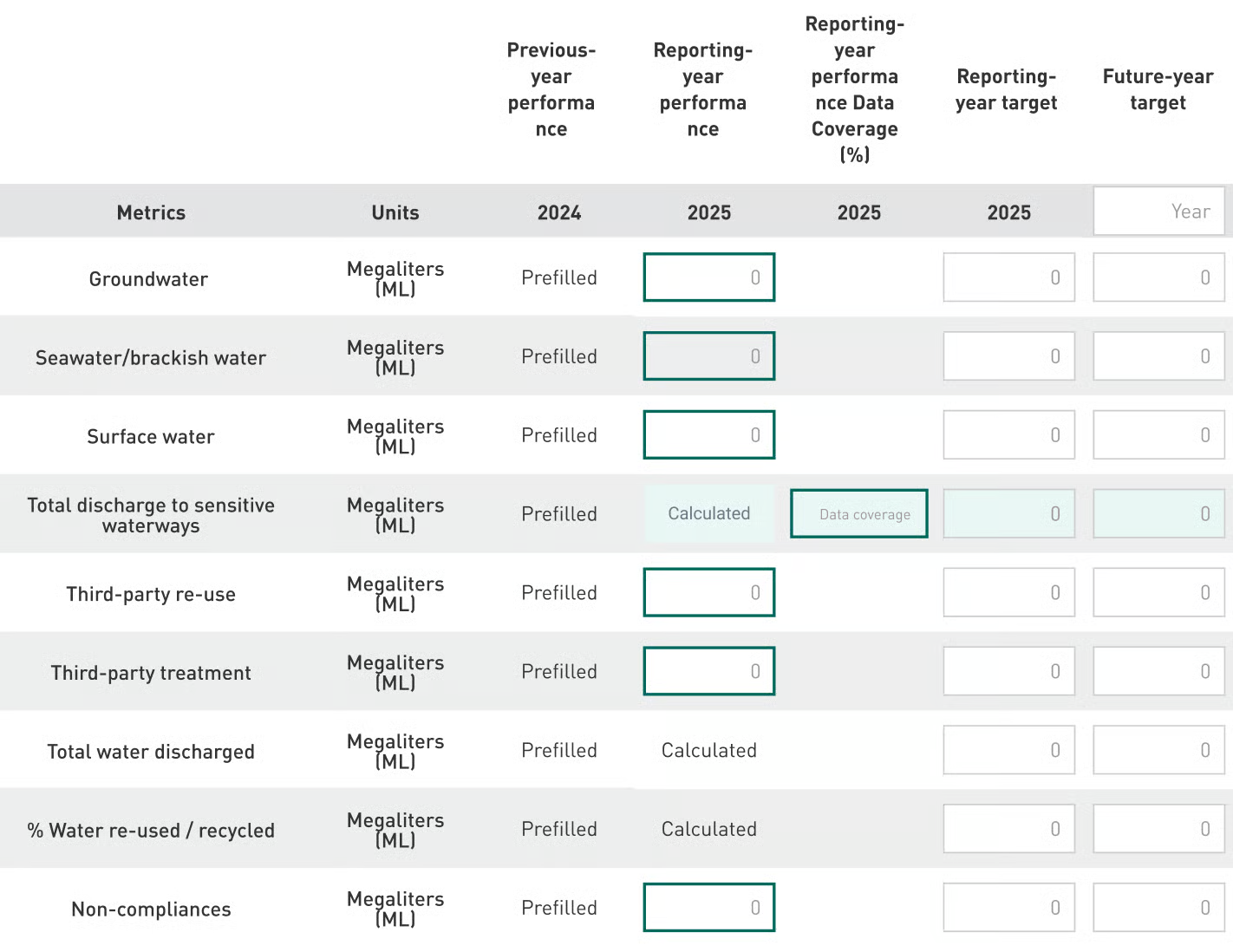Click % Water re-used / recycled future-year target
This screenshot has height=952, width=1233.
click(1158, 829)
